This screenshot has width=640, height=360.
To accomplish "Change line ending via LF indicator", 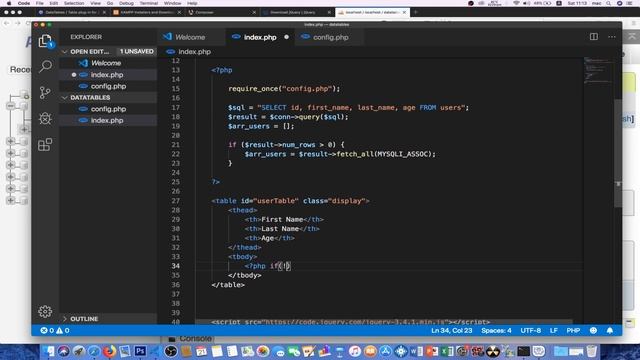I will pos(553,330).
